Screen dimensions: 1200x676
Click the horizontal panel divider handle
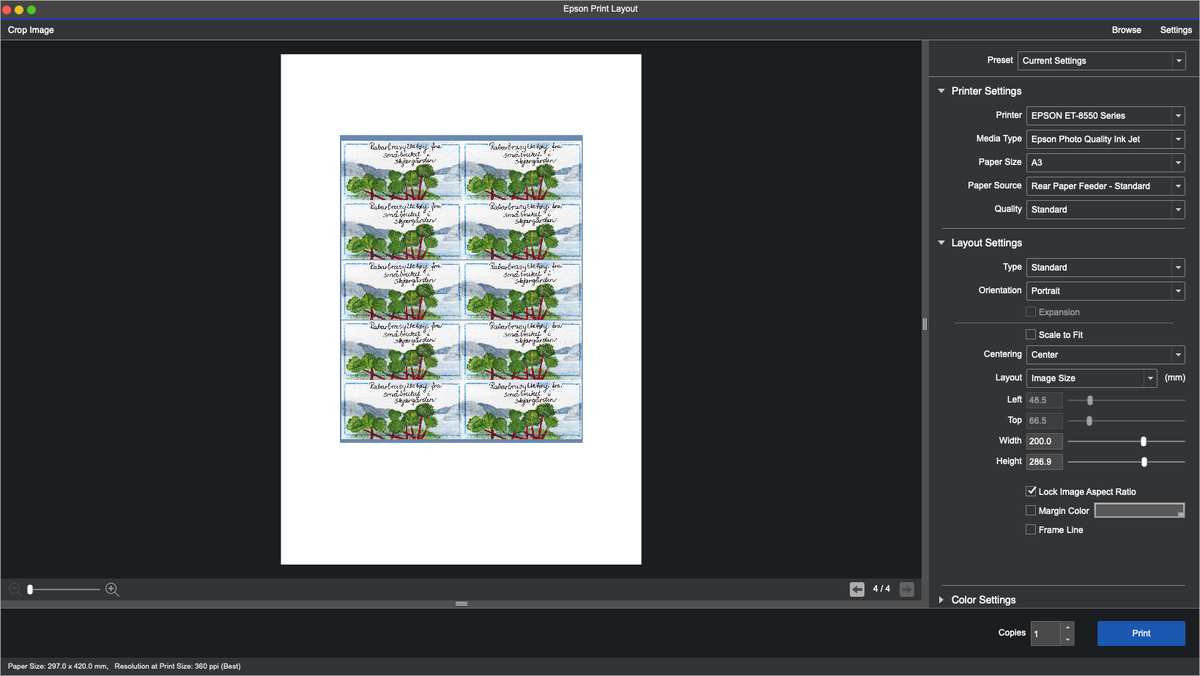point(461,604)
